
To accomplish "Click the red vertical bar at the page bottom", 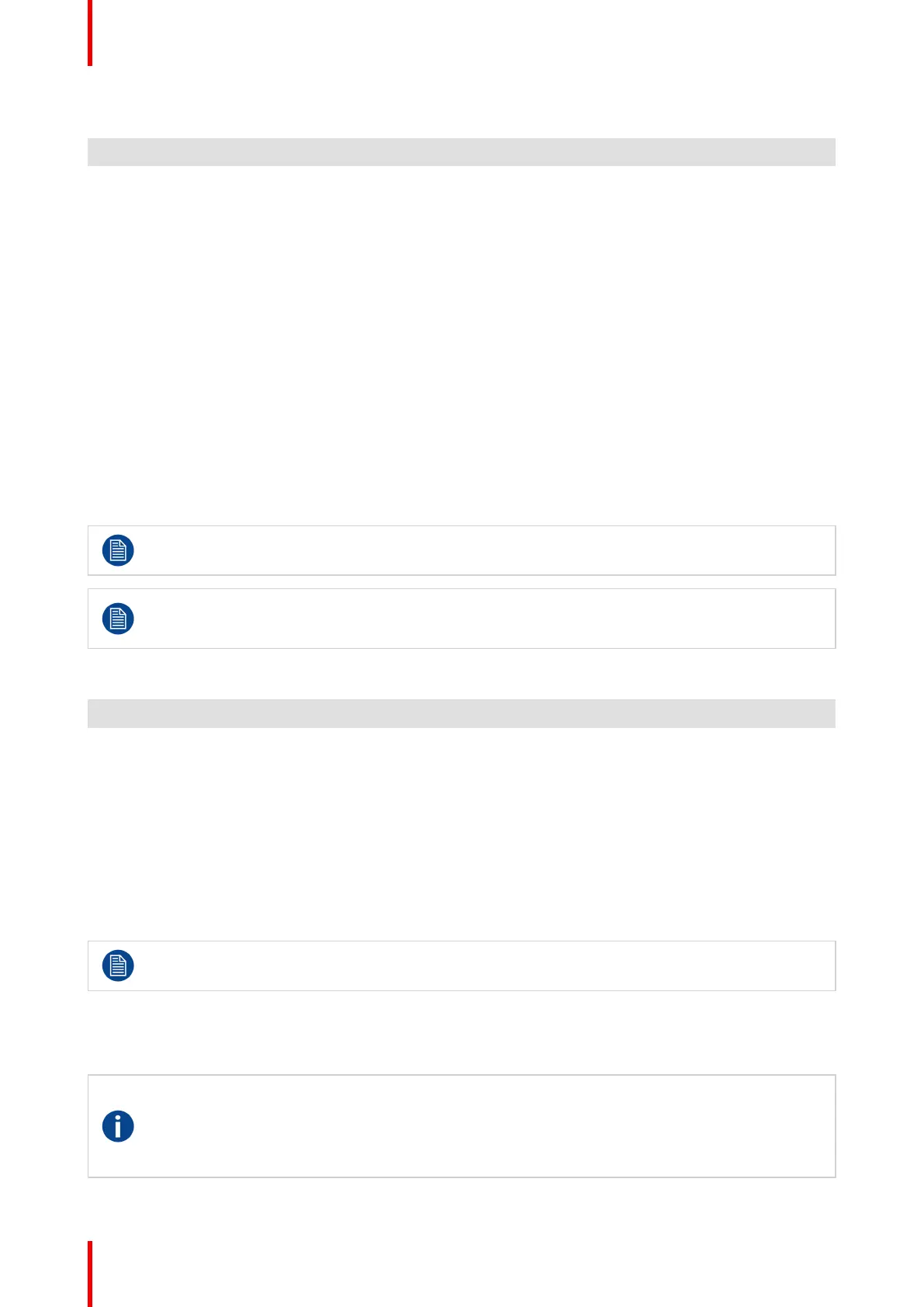I will [90, 1274].
